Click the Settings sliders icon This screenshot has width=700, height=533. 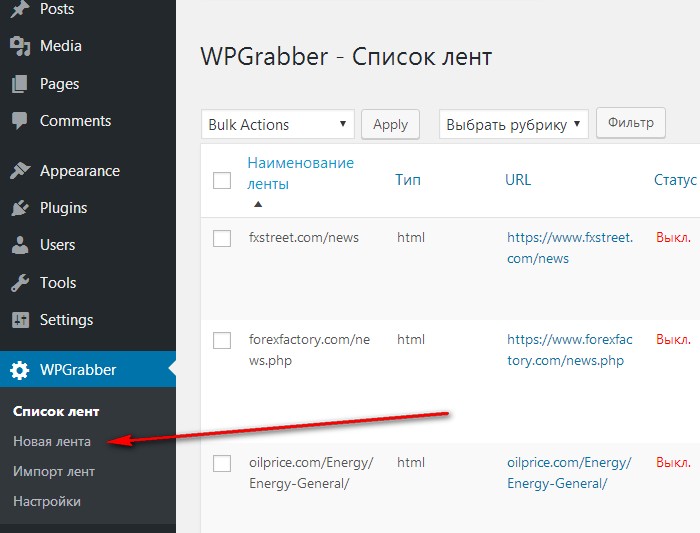tap(20, 320)
